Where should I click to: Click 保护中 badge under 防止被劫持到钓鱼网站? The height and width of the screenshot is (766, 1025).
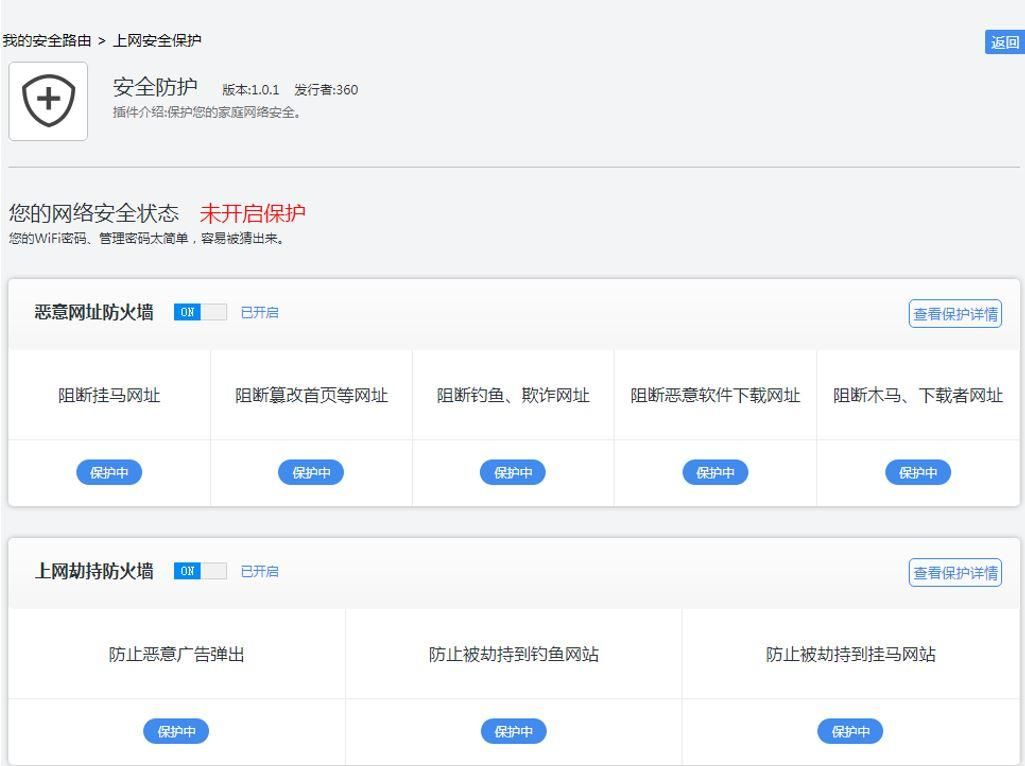(513, 732)
